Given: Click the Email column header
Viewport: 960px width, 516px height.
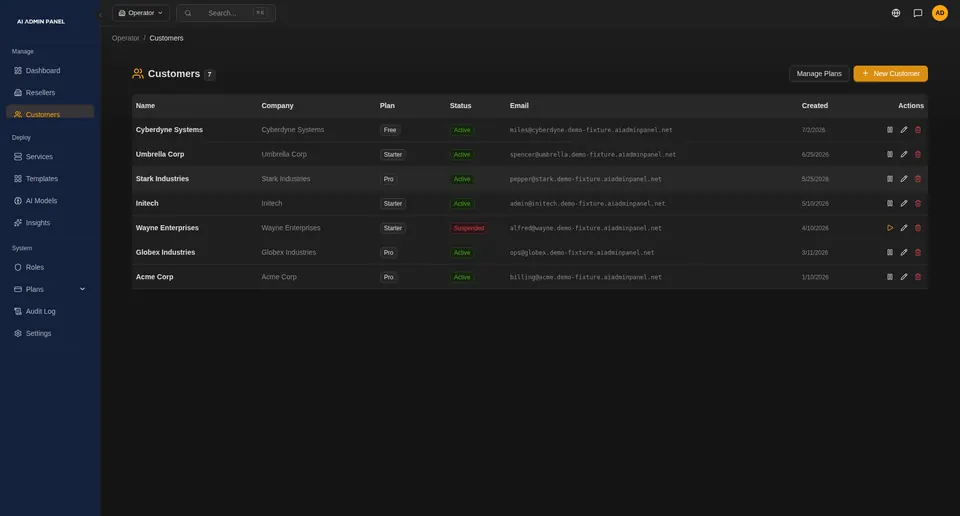Looking at the screenshot, I should 519,105.
